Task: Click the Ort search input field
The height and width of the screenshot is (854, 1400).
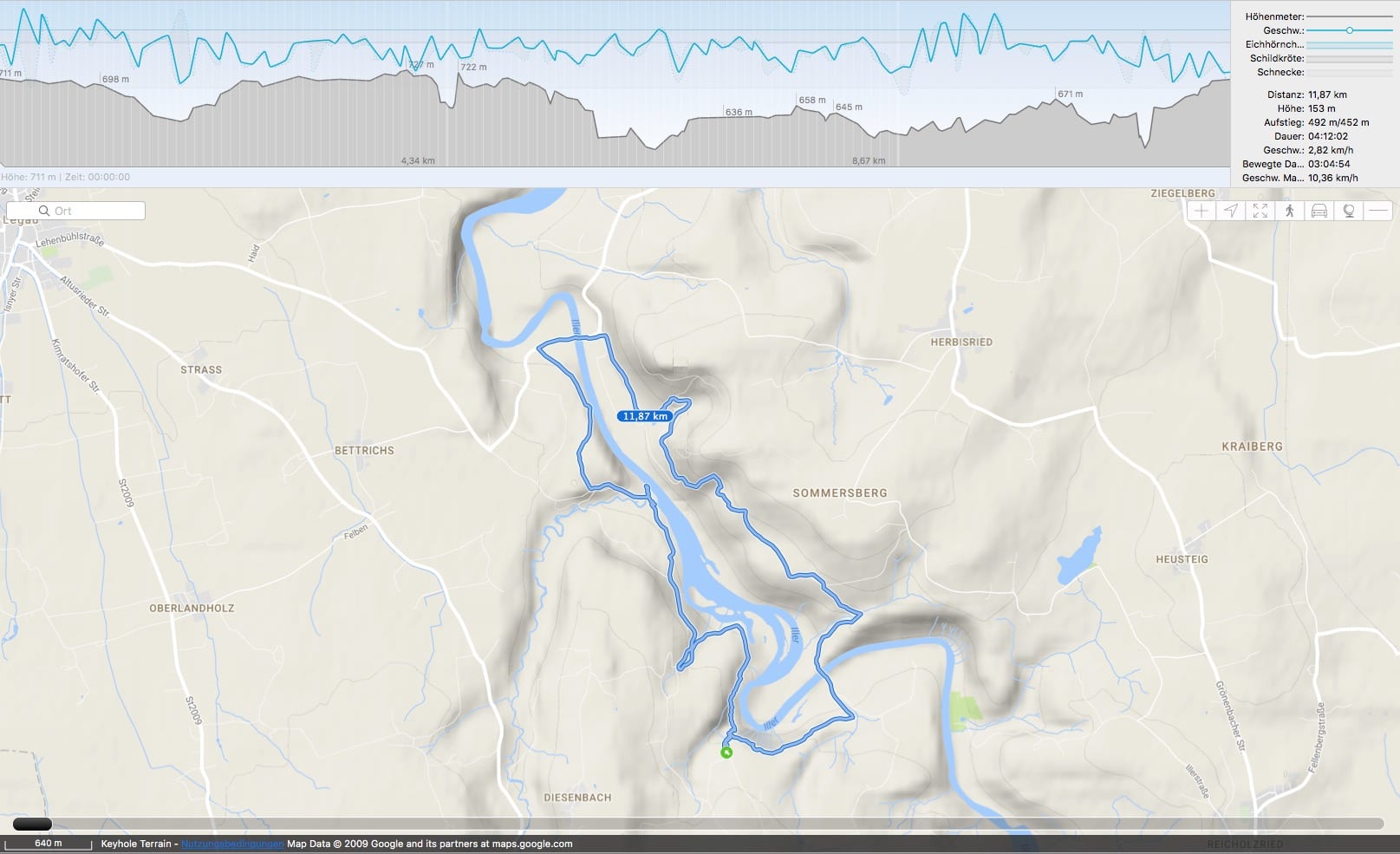Action: (75, 211)
